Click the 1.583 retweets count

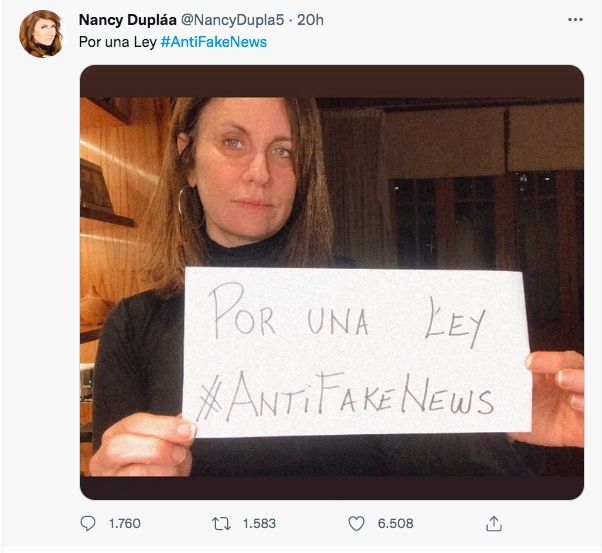click(x=259, y=523)
